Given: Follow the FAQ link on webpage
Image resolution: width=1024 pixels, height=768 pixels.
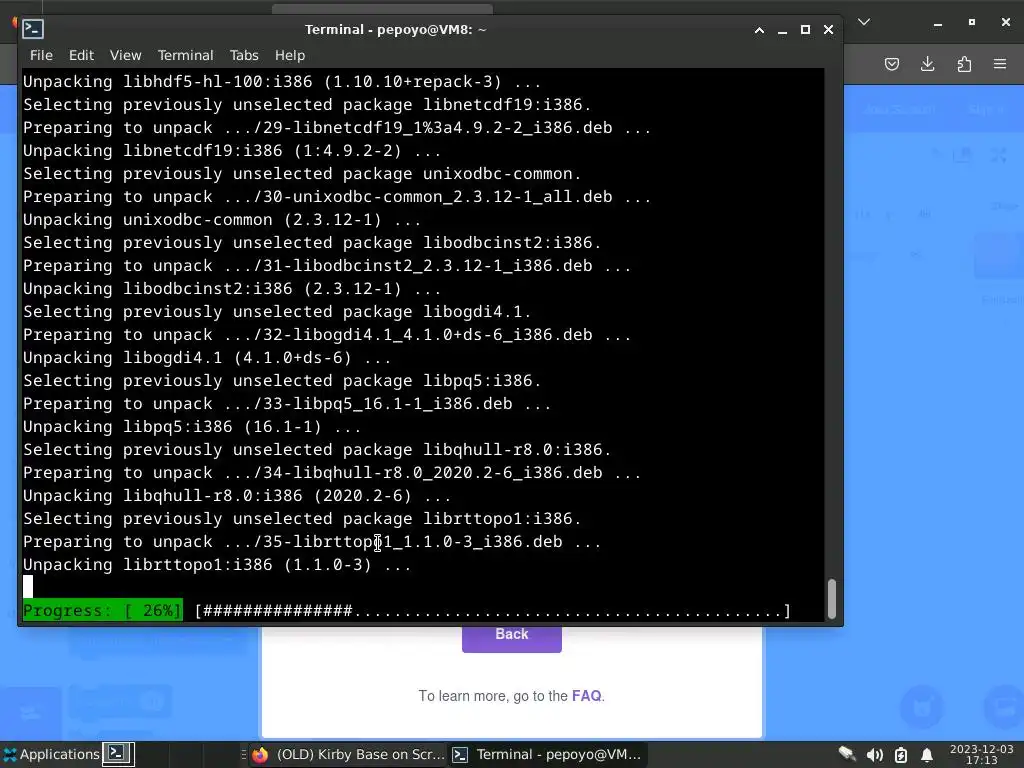Looking at the screenshot, I should 586,696.
